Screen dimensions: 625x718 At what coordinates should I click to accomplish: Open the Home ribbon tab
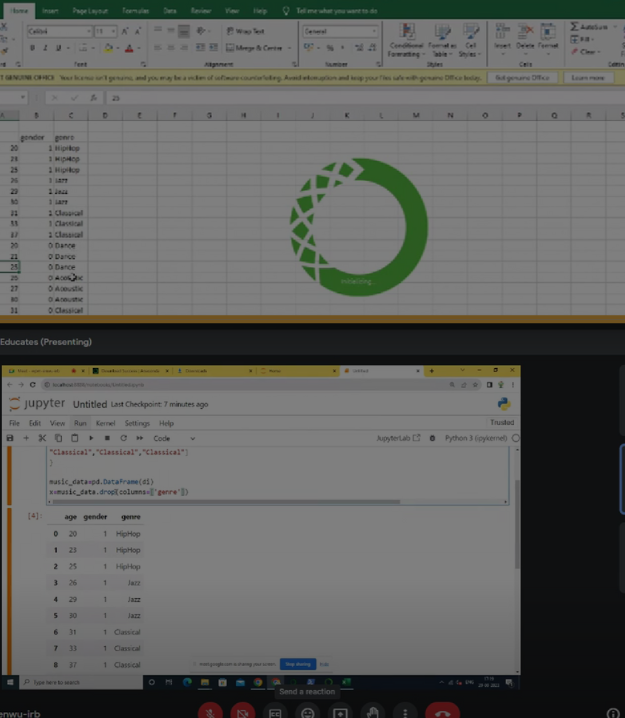click(19, 11)
